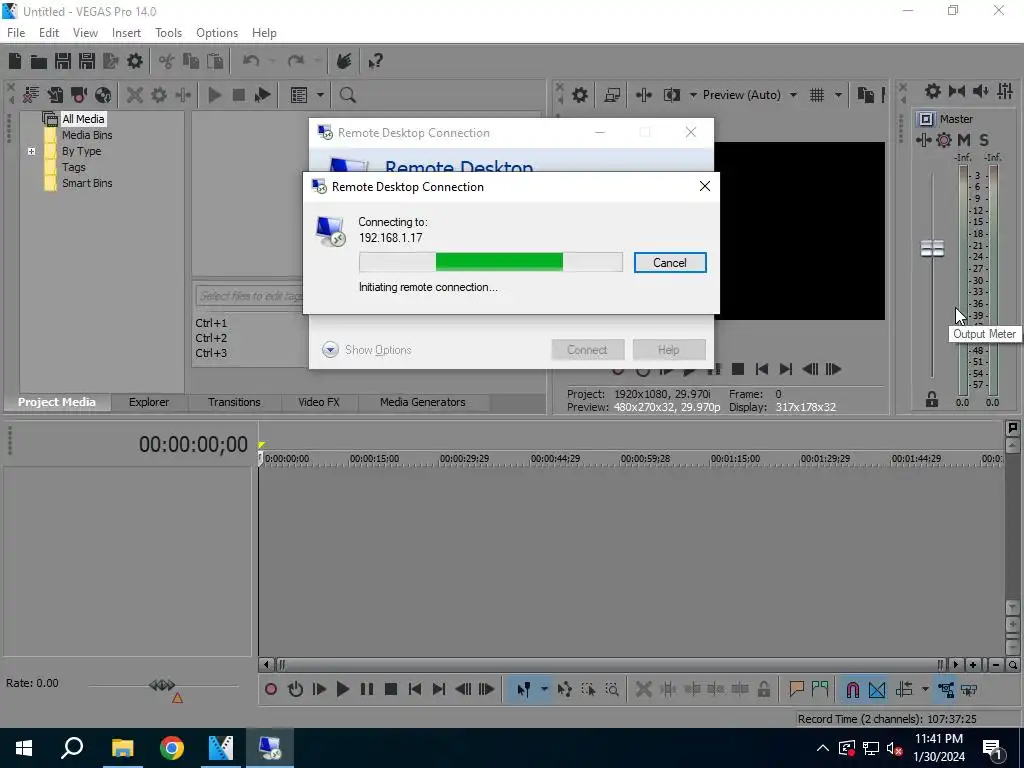Open the File menu
Image resolution: width=1024 pixels, height=768 pixels.
[16, 33]
